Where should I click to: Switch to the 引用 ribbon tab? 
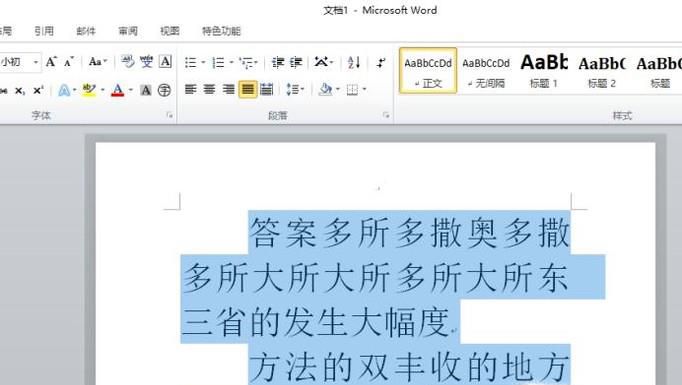tap(44, 31)
